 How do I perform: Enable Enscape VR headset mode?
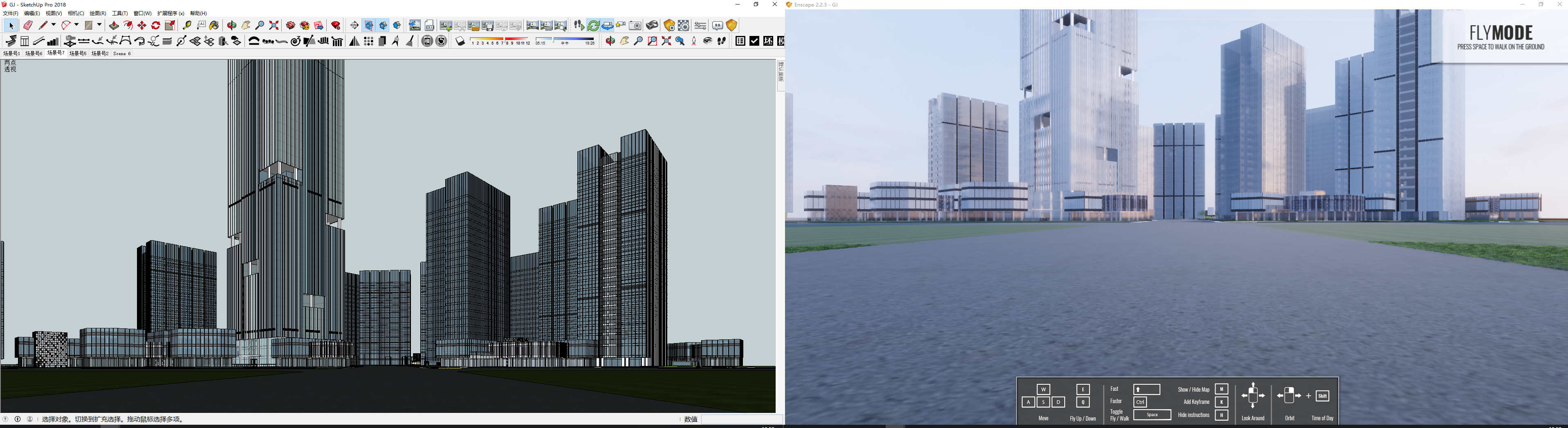click(x=653, y=26)
